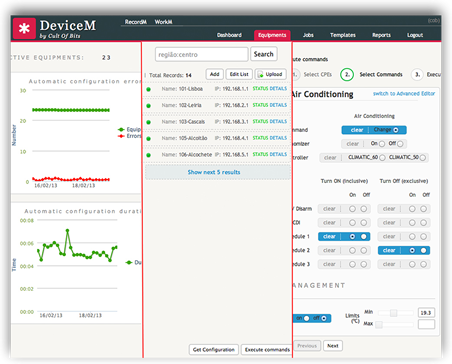
Task: Click the green status dot for 101-Lisboa
Action: pyautogui.click(x=149, y=89)
